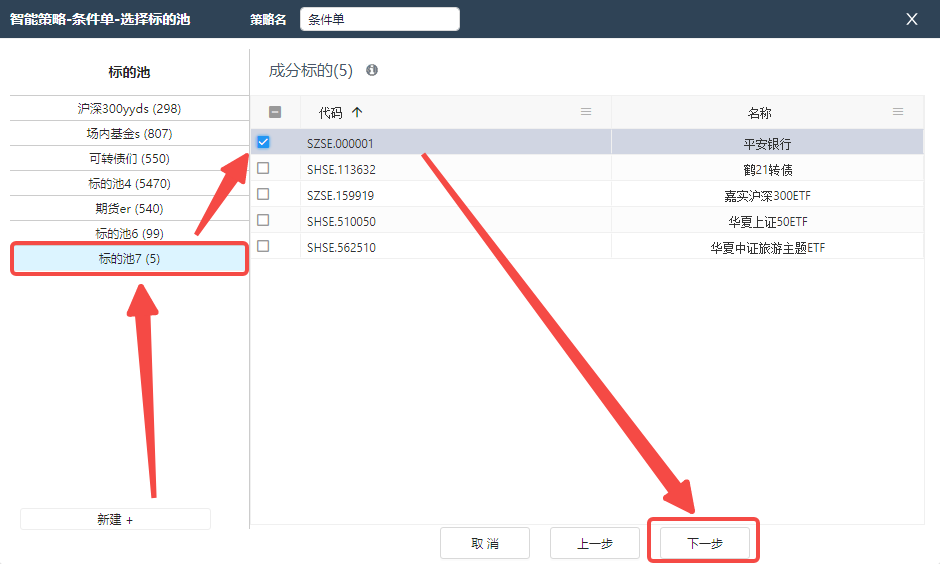Select the 可转债们 (550) pool

[x=129, y=159]
